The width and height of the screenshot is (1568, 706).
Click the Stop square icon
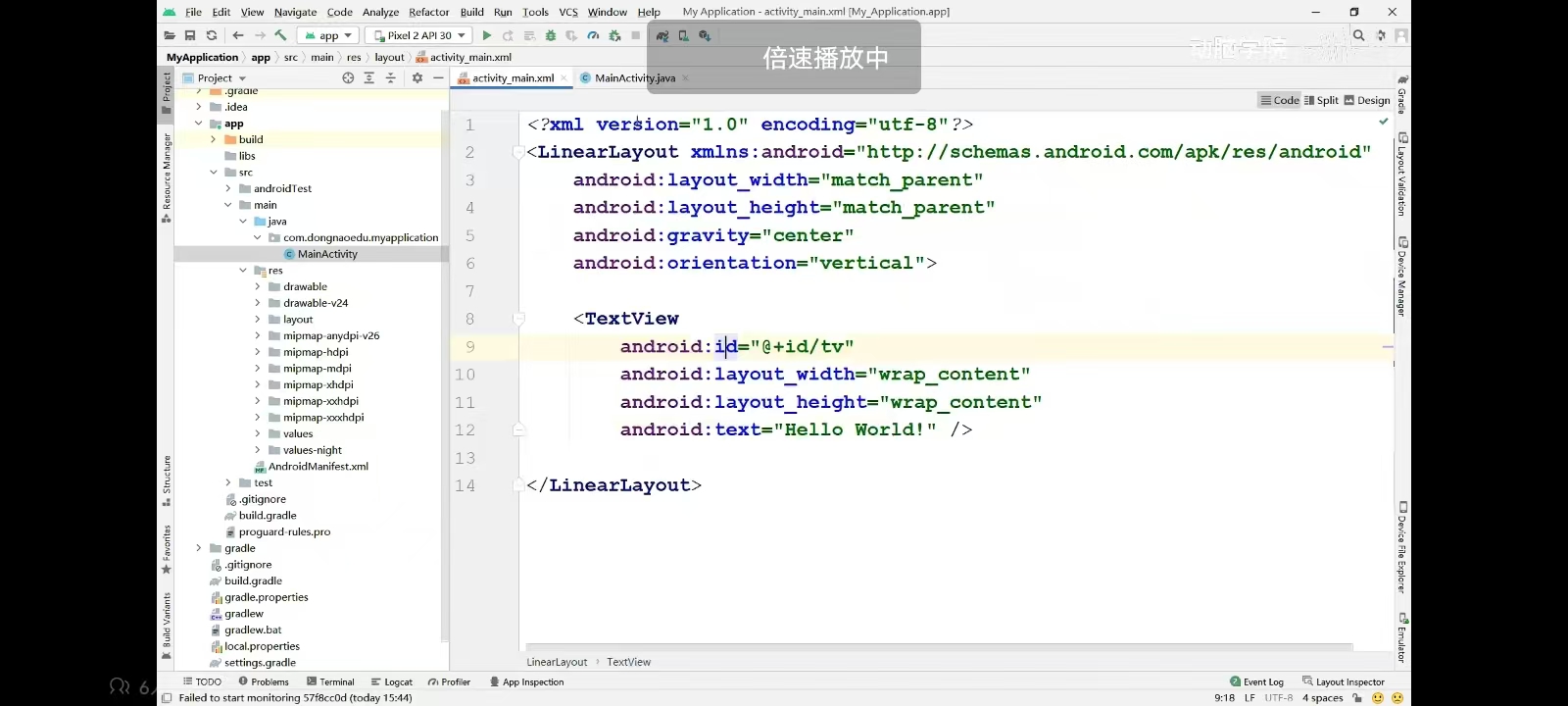636,35
